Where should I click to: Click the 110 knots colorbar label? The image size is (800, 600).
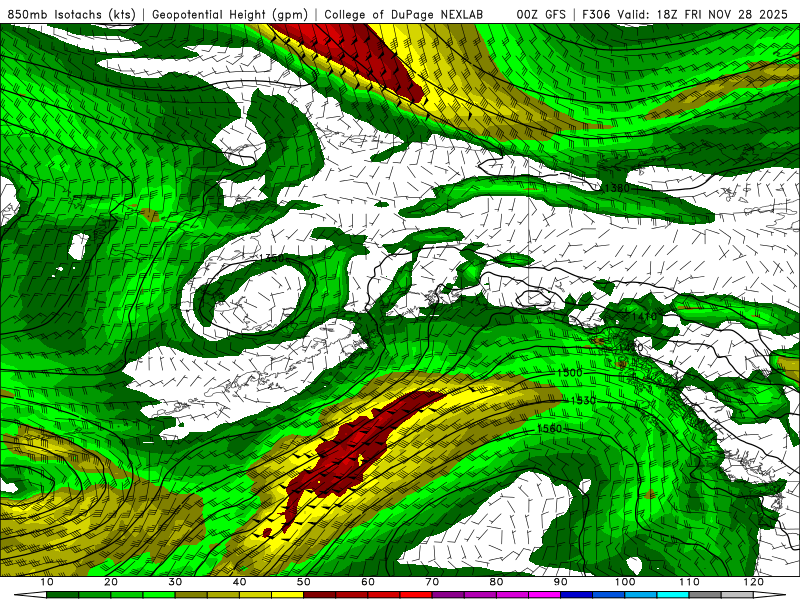click(689, 582)
